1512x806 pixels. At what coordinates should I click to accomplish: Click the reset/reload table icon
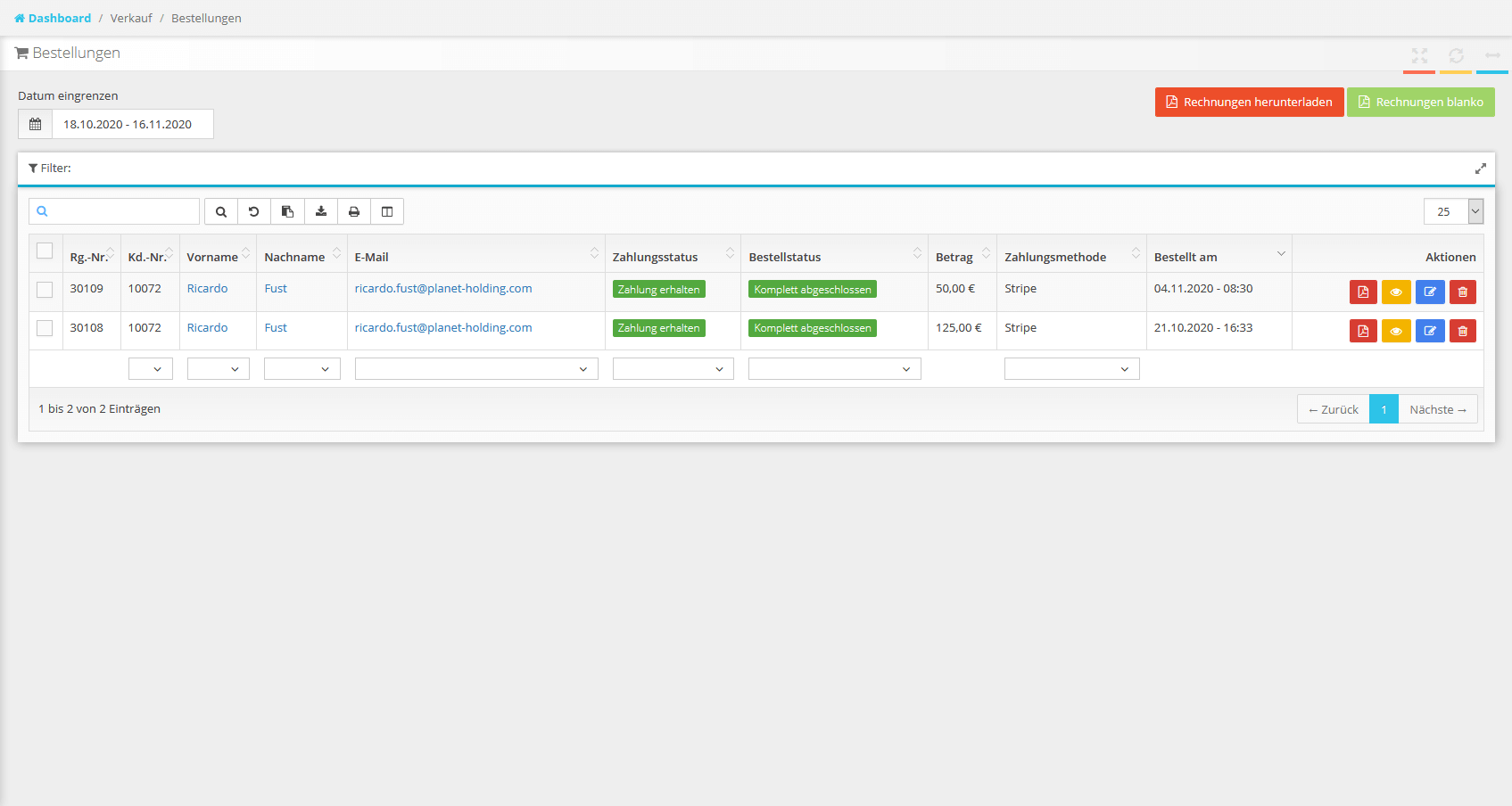254,211
